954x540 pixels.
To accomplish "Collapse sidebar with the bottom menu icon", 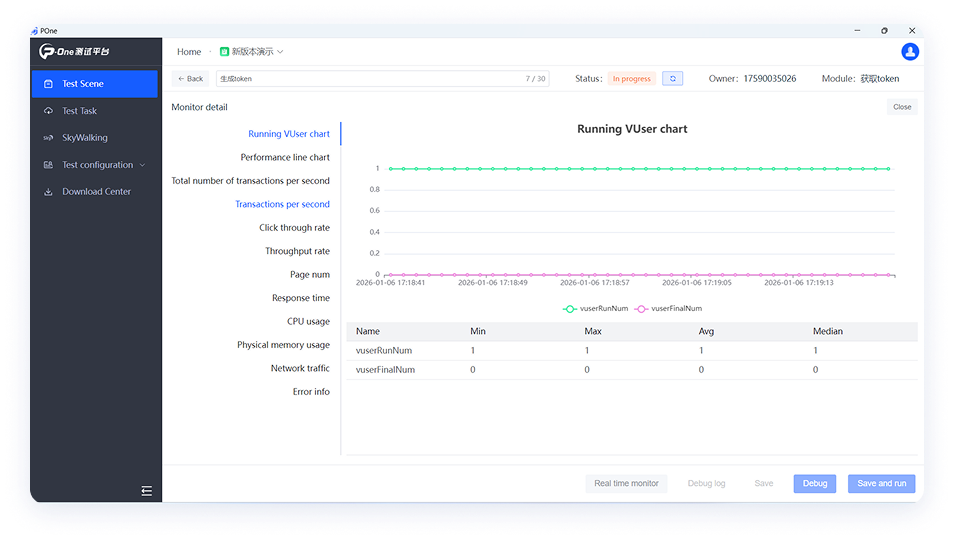I will pyautogui.click(x=146, y=490).
